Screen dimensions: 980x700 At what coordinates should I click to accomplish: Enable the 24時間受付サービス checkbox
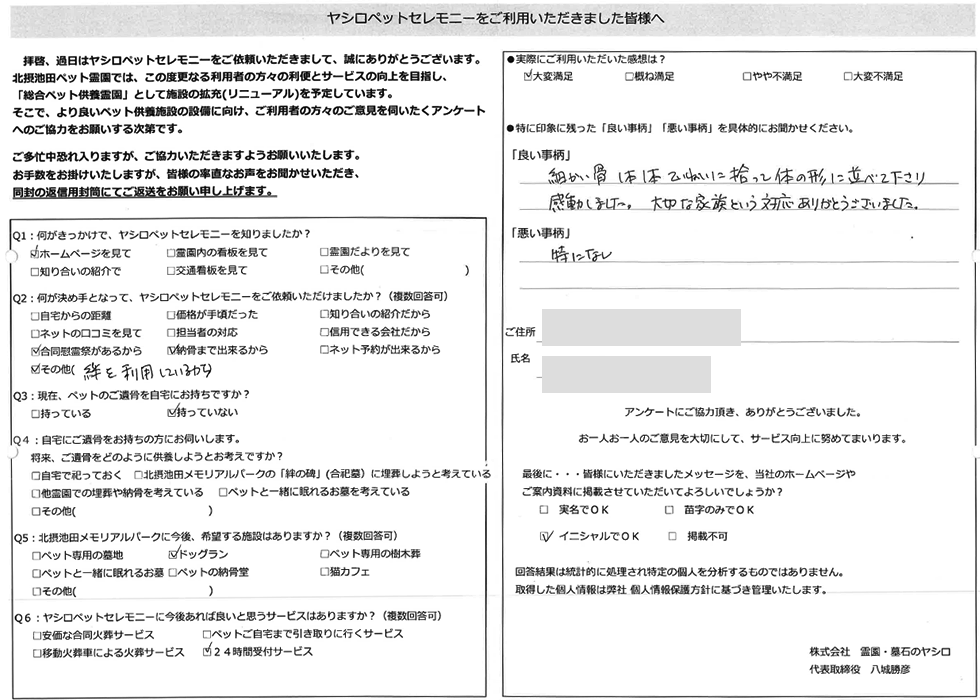207,652
